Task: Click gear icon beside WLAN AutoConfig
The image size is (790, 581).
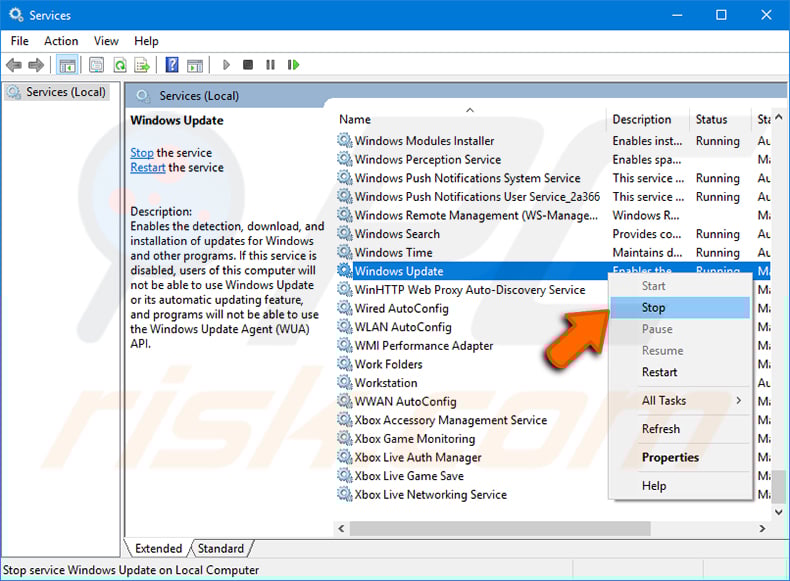Action: coord(345,327)
